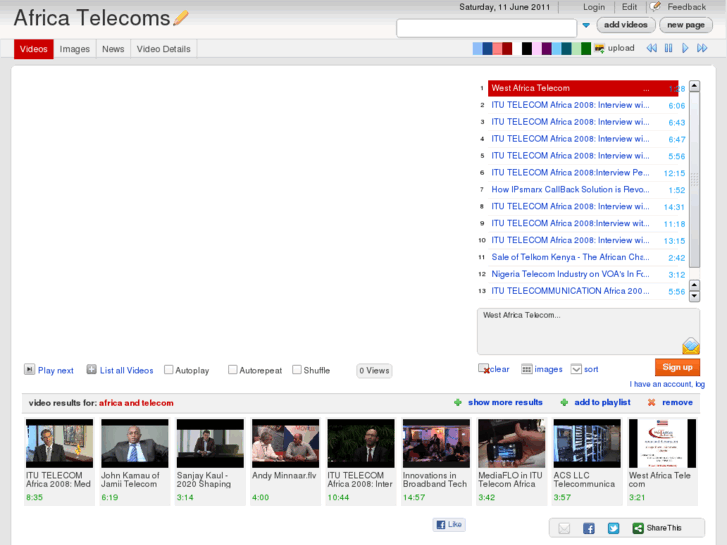Pick the light blue color swatch
Screen dimensions: 727x545
[x=478, y=48]
